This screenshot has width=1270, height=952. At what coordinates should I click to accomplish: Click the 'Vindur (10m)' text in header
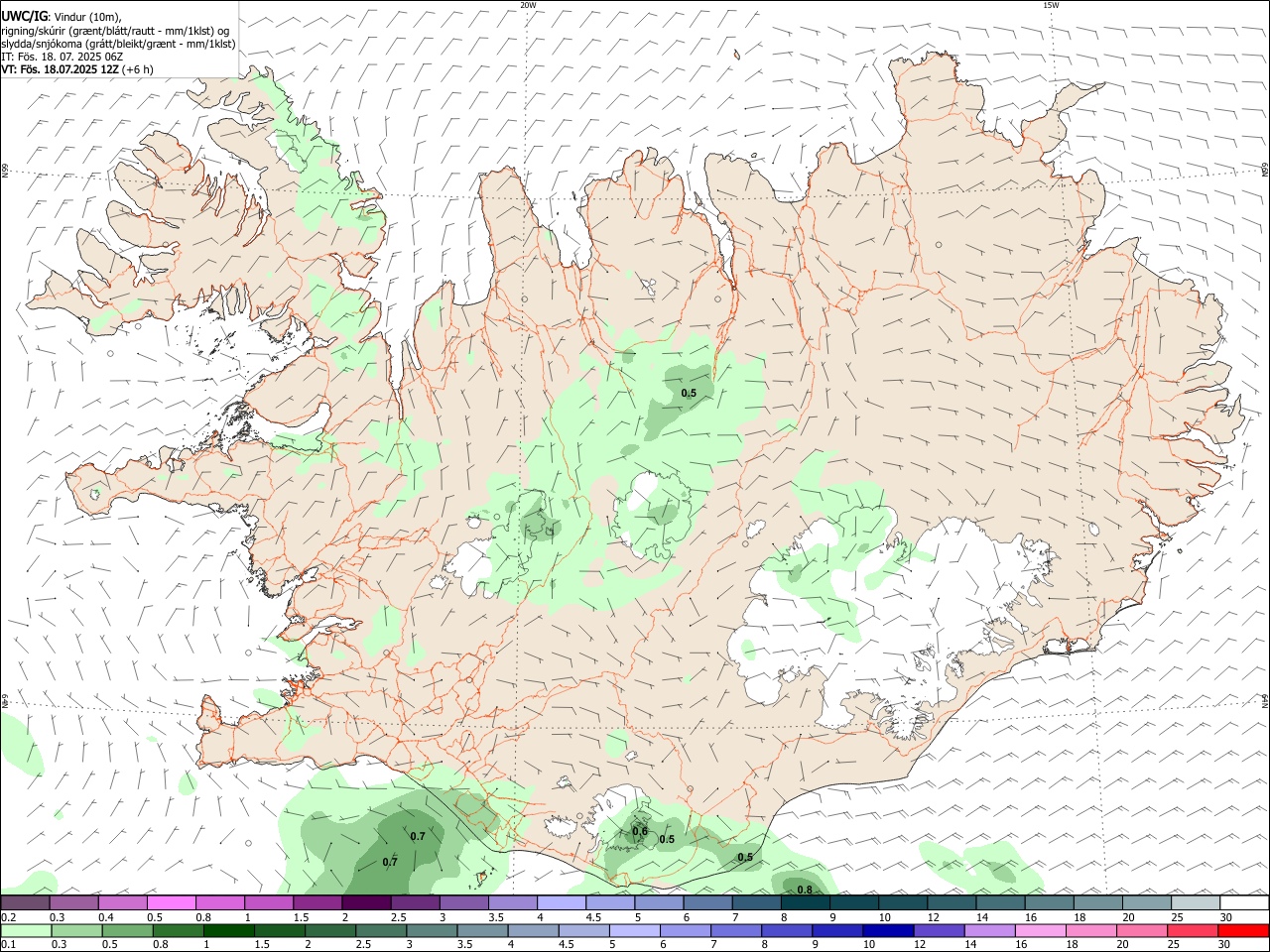[88, 17]
